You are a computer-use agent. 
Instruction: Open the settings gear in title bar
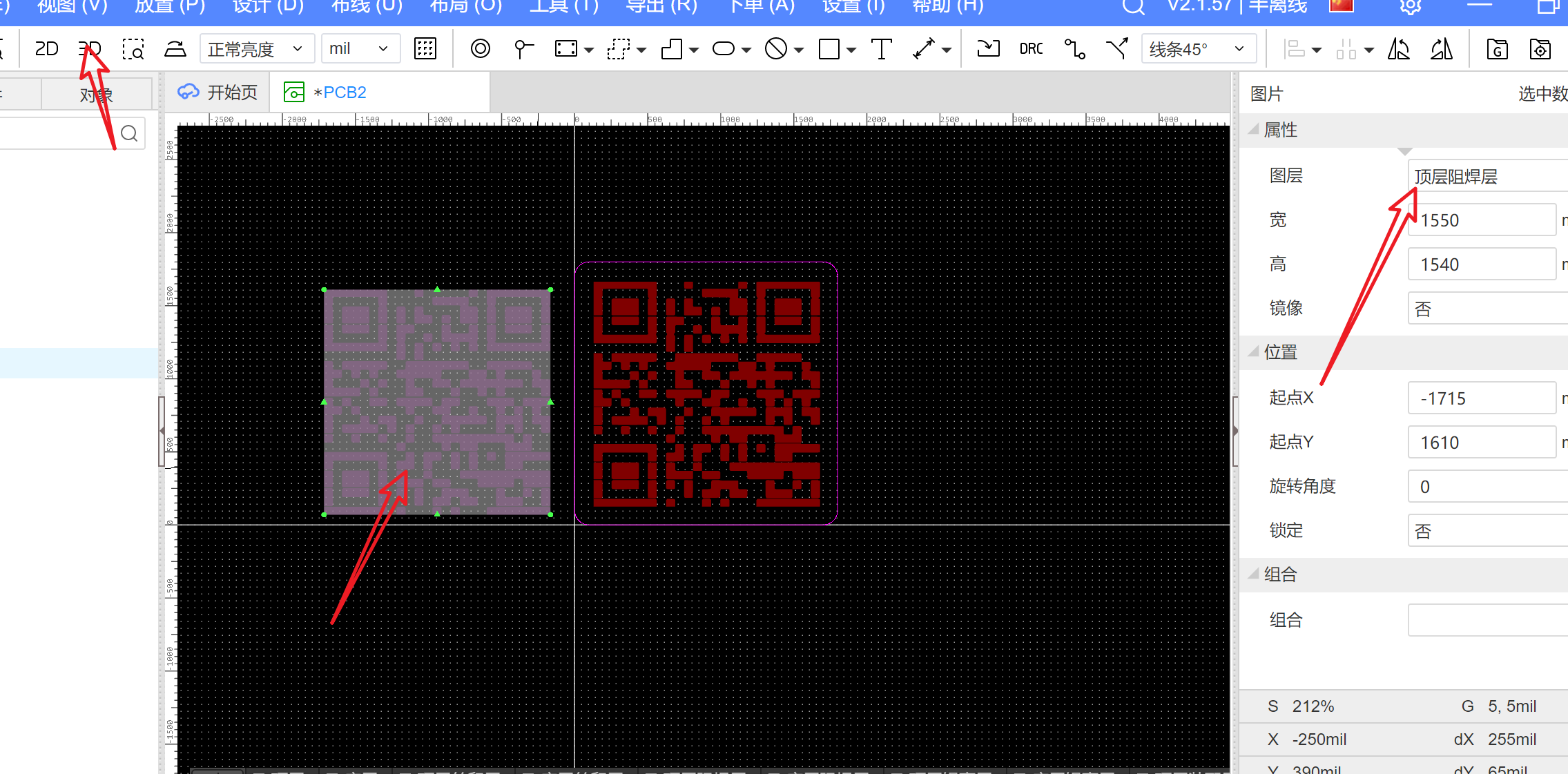1411,7
